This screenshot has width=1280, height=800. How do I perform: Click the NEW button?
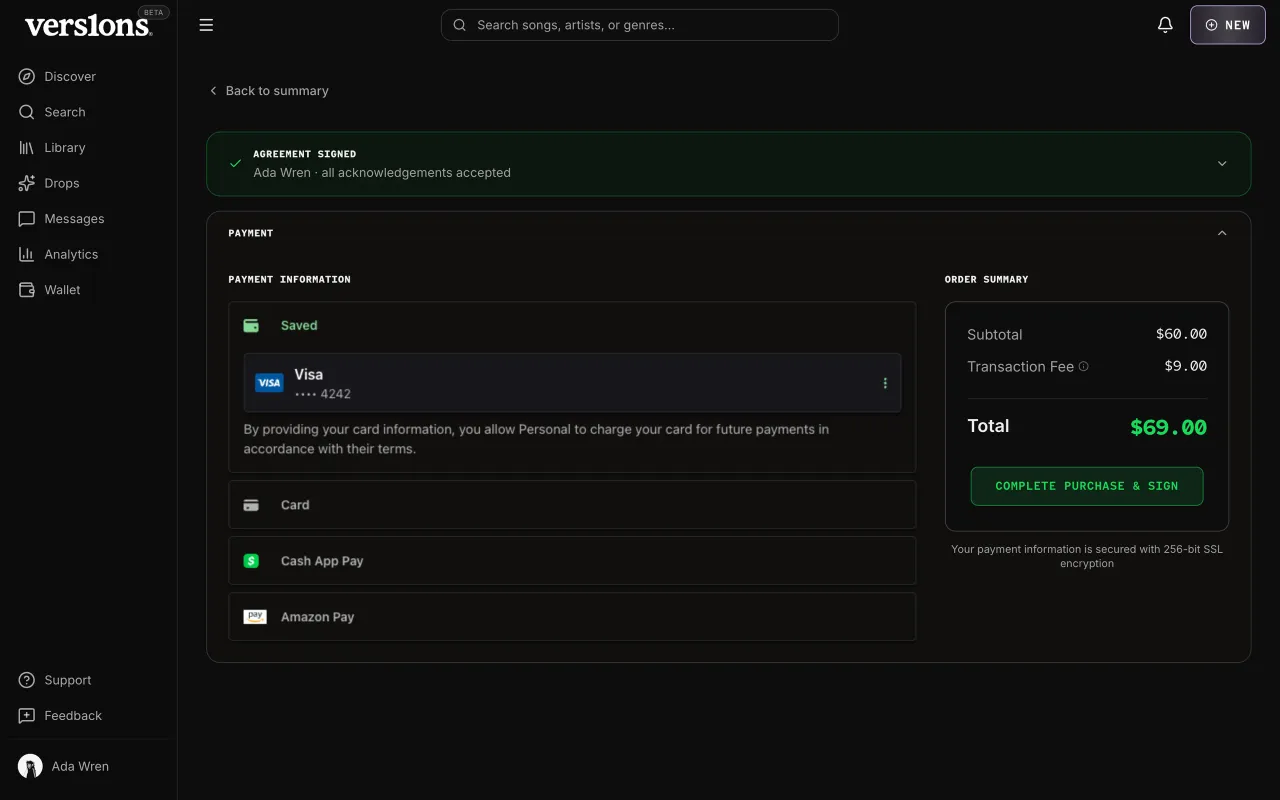[x=1228, y=25]
